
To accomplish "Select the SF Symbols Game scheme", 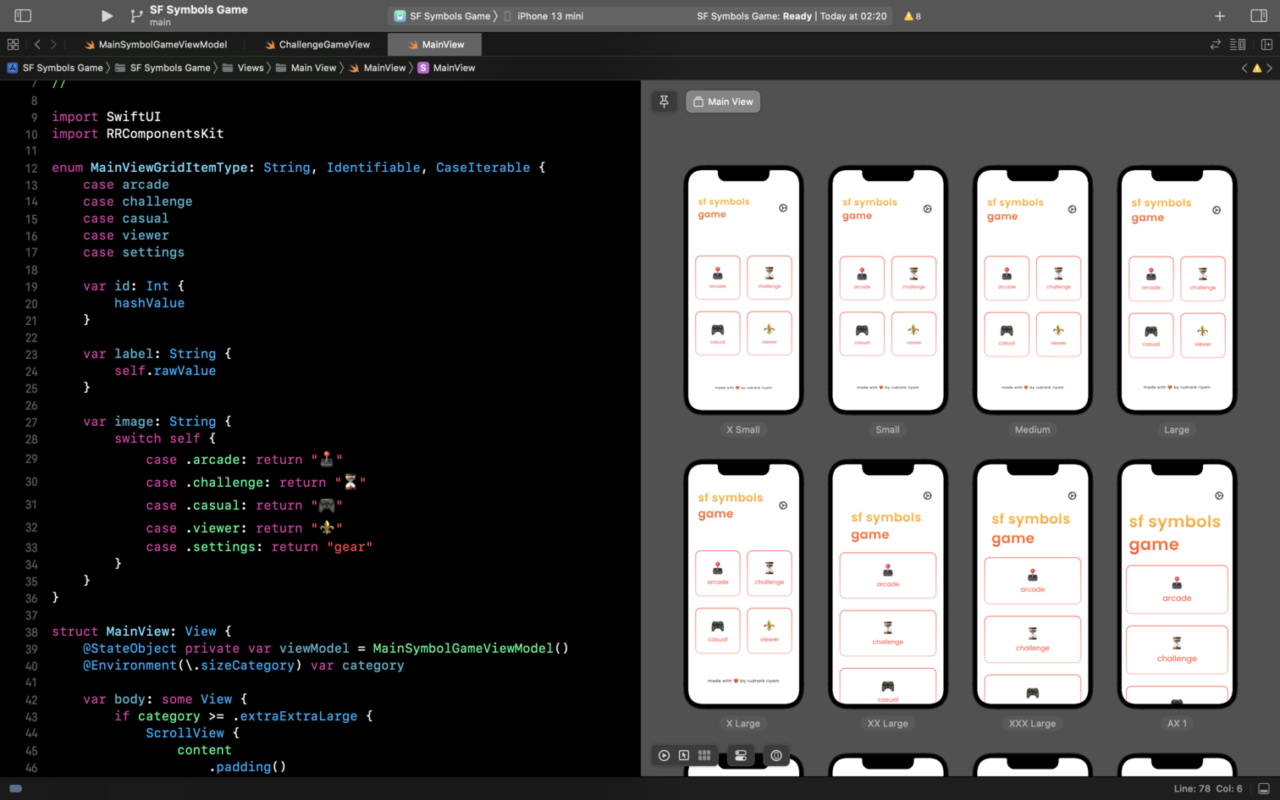I will point(442,16).
